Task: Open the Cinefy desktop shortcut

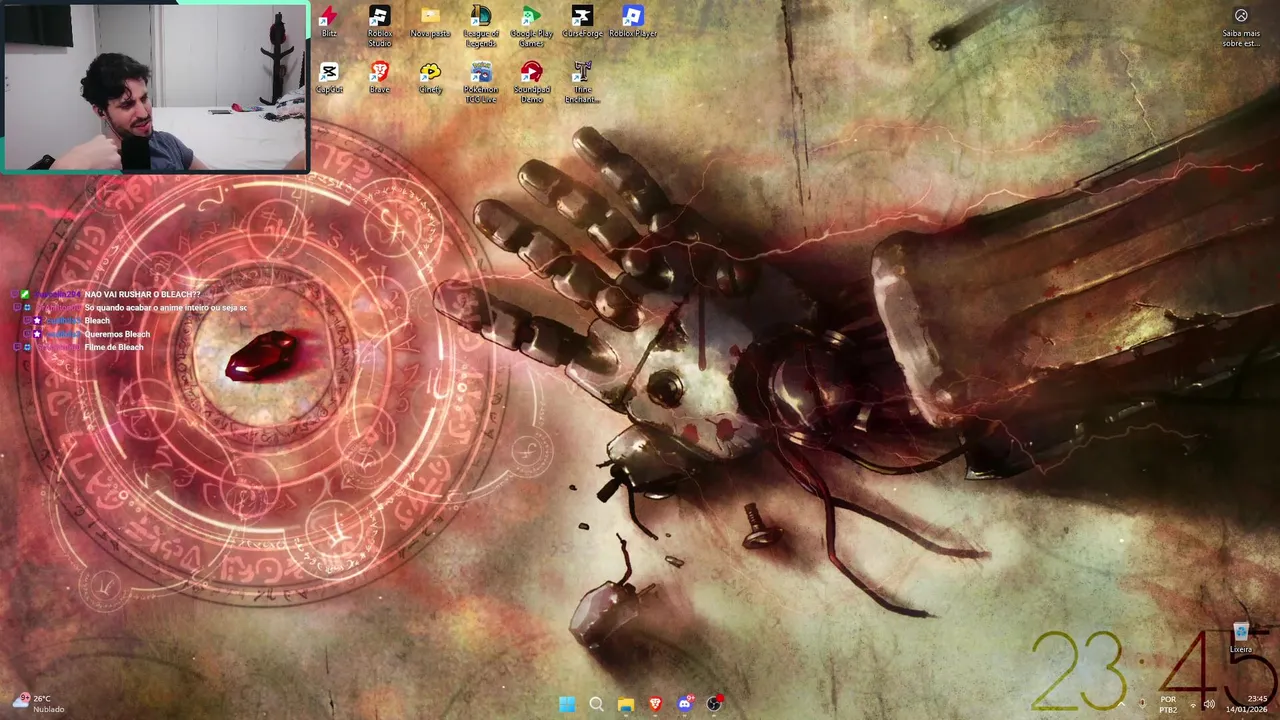Action: [430, 77]
